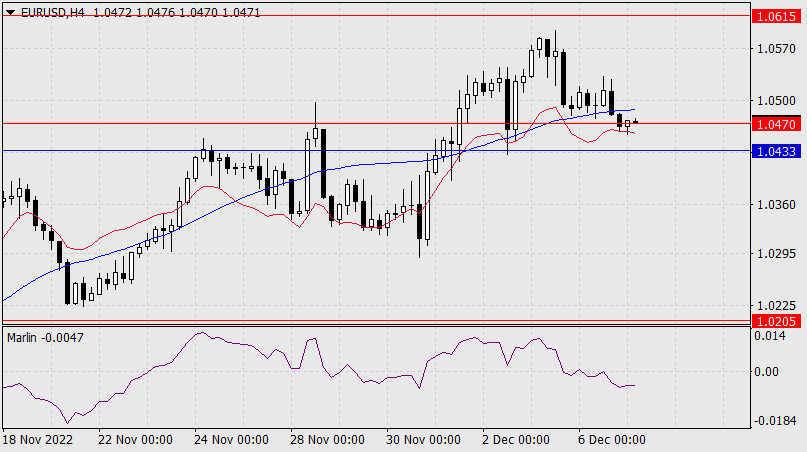Screen dimensions: 807x452
Task: Click the red 1.0205 price level label
Action: pyautogui.click(x=777, y=321)
